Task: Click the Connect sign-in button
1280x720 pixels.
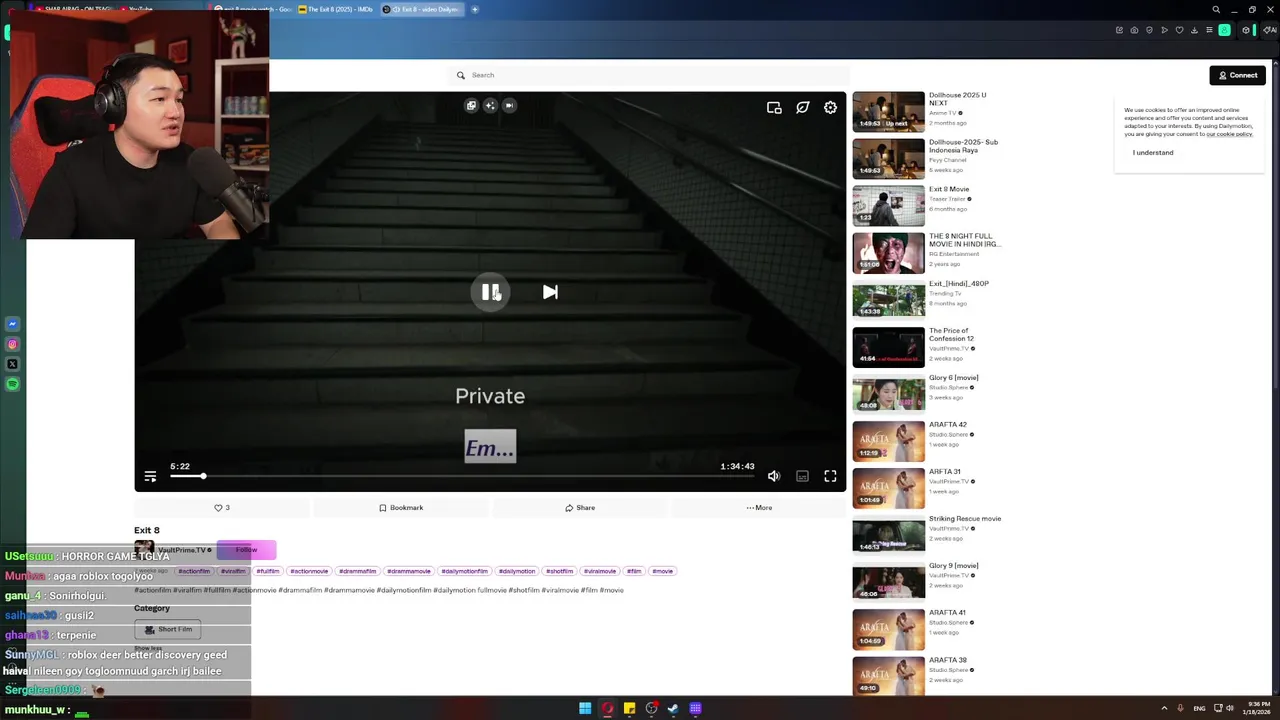Action: click(x=1237, y=75)
